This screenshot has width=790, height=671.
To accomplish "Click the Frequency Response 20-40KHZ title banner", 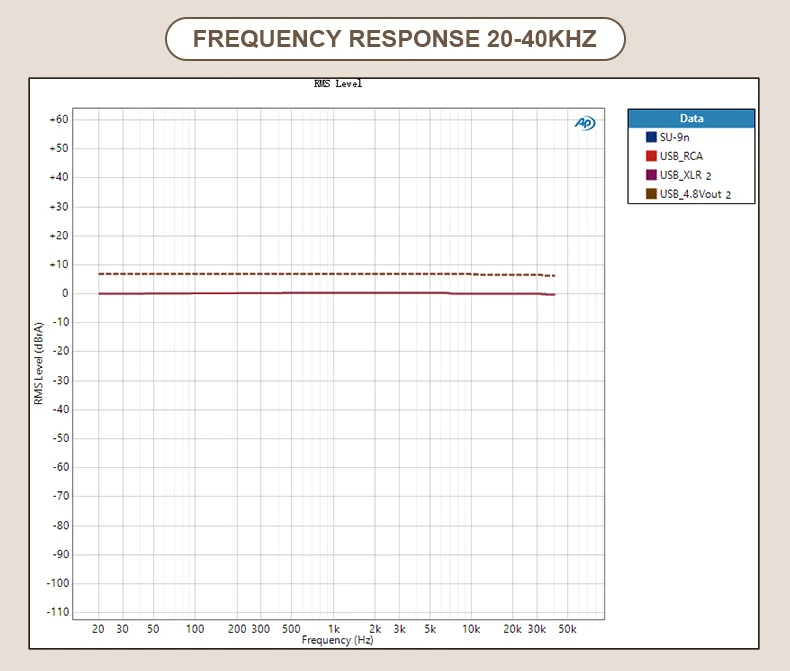I will [x=395, y=39].
